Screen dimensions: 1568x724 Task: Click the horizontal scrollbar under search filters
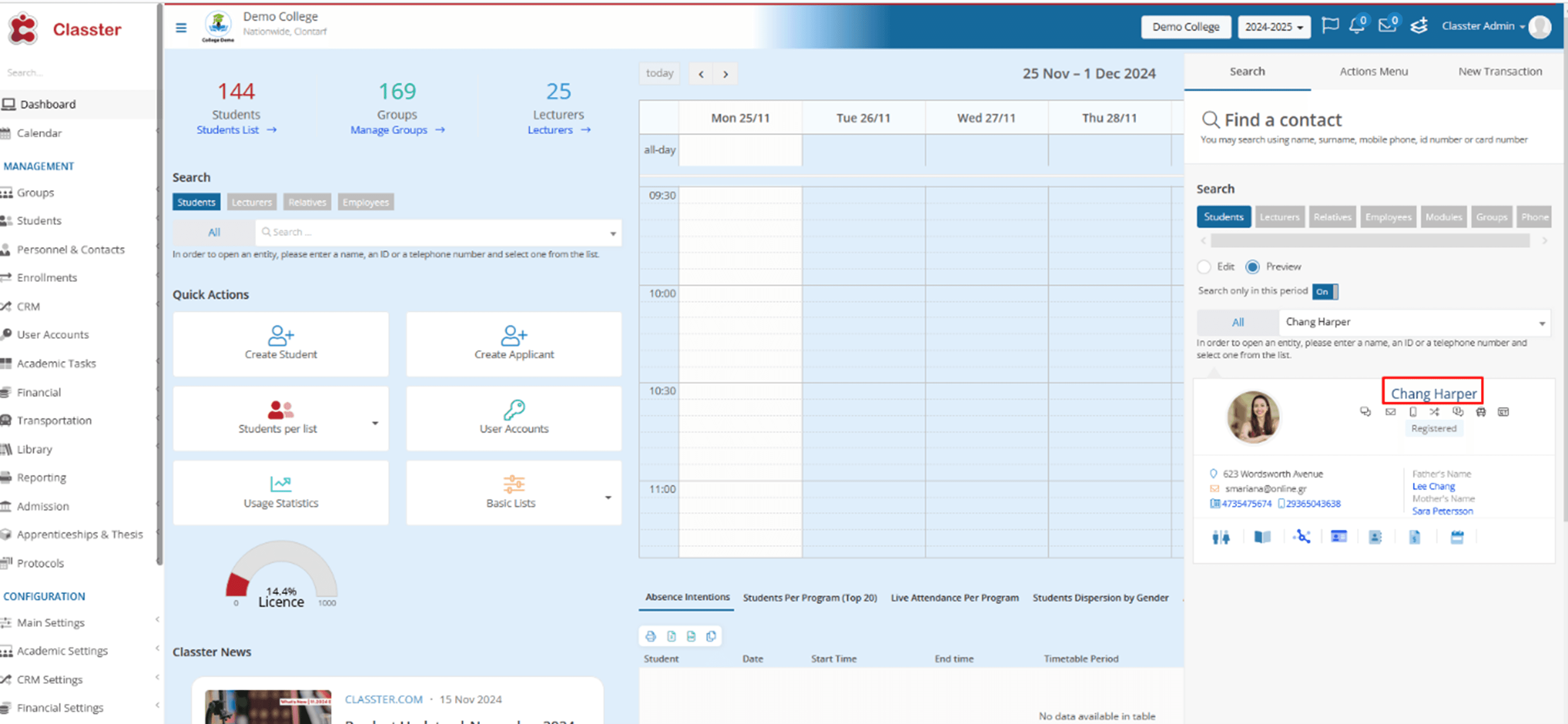tap(1369, 241)
